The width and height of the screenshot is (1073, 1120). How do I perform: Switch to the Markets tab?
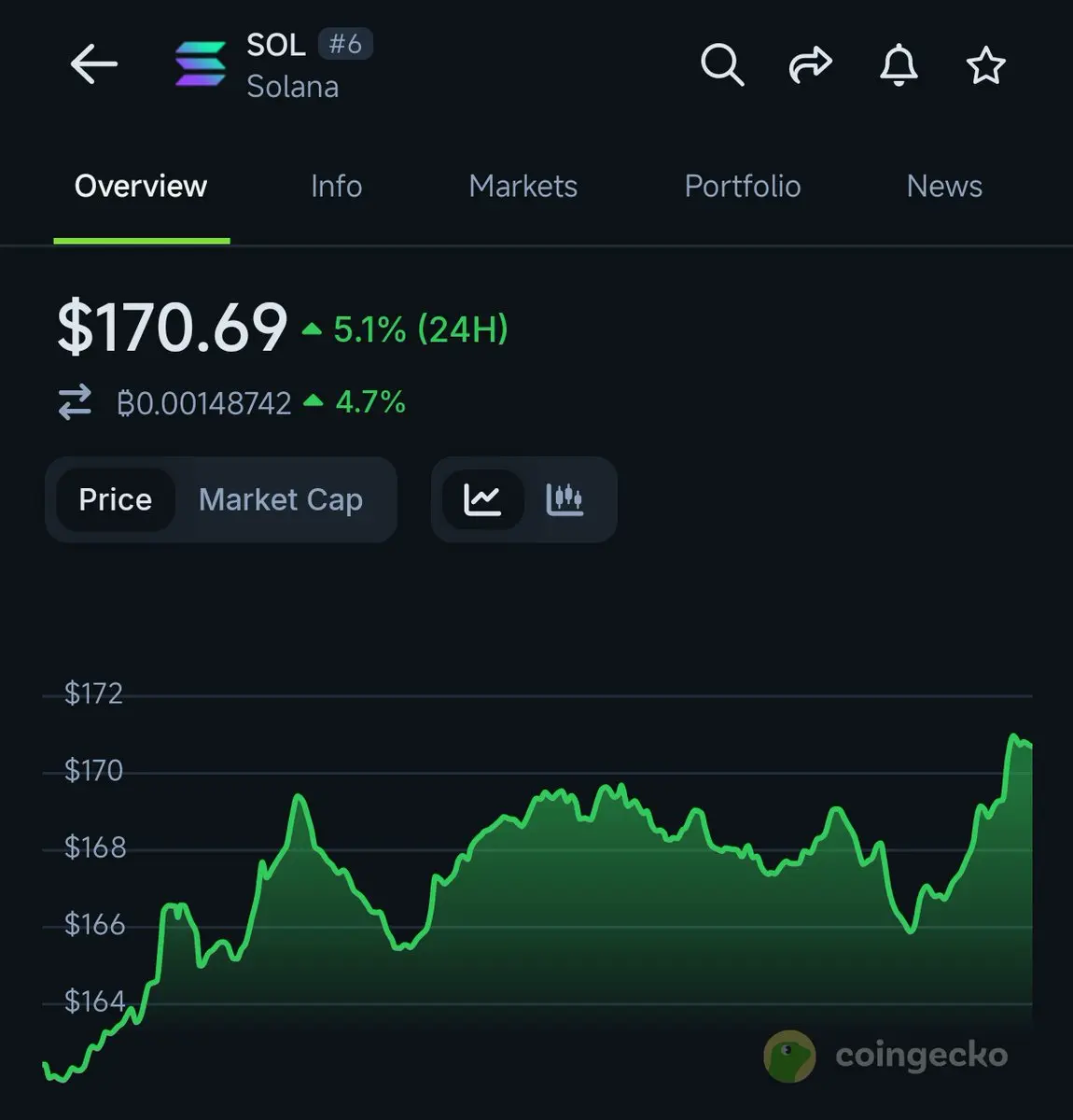point(523,186)
